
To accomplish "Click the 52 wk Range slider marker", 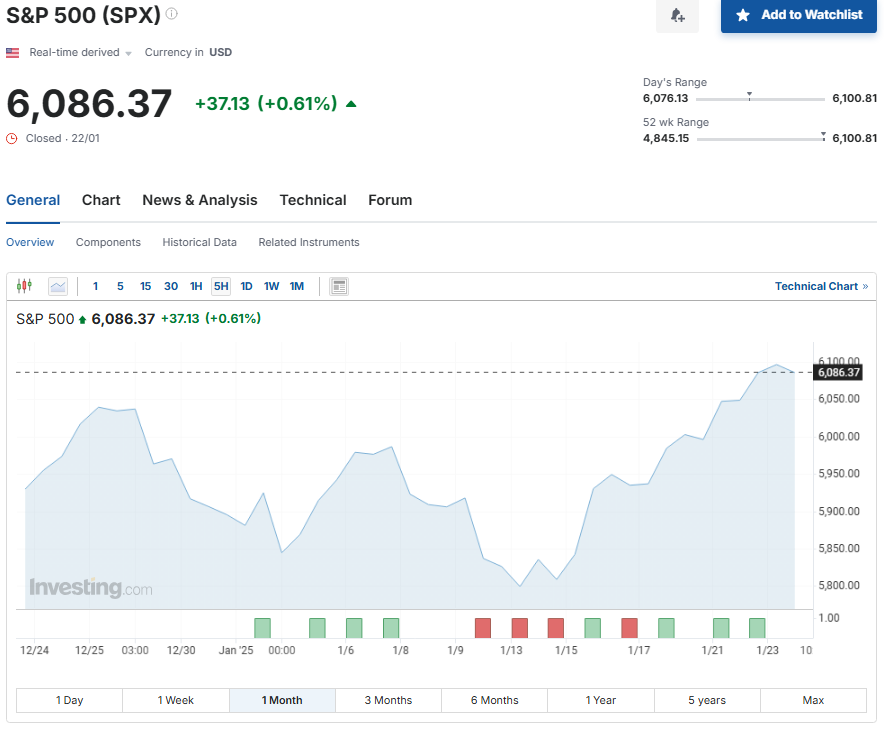I will pyautogui.click(x=824, y=136).
